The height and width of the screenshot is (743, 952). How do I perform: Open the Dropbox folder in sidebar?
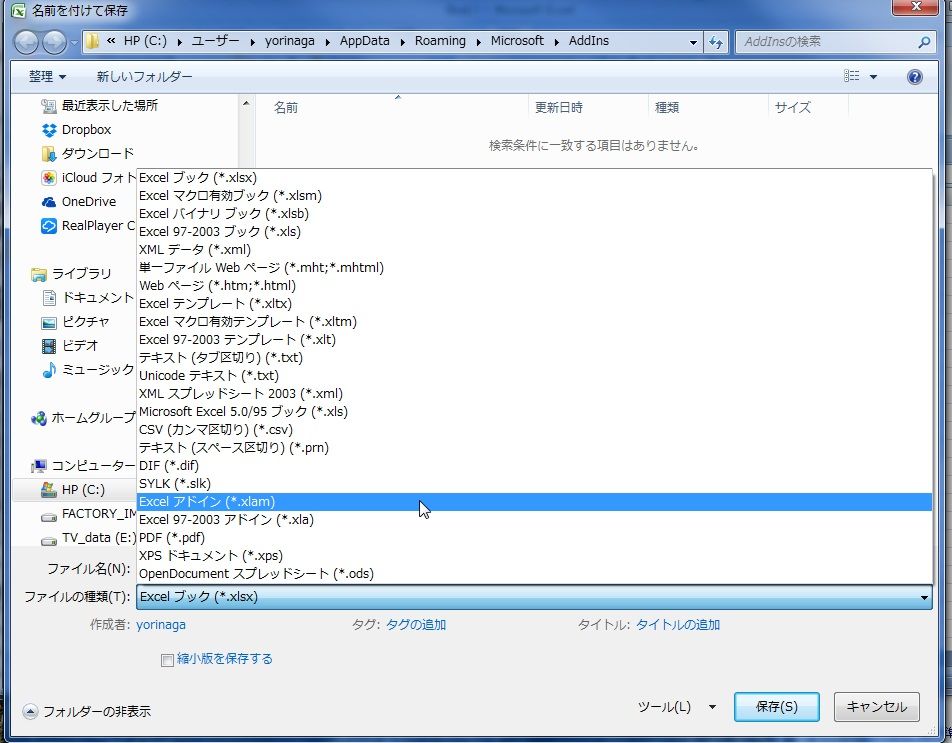(x=76, y=129)
